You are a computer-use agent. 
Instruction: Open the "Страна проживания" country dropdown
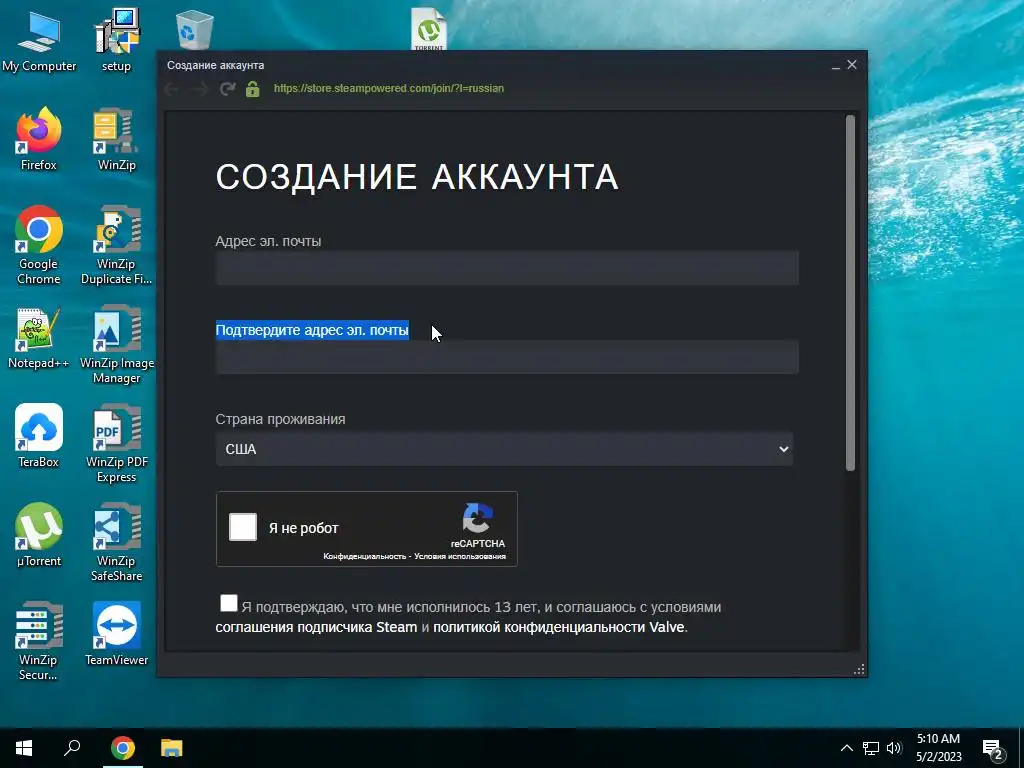504,449
